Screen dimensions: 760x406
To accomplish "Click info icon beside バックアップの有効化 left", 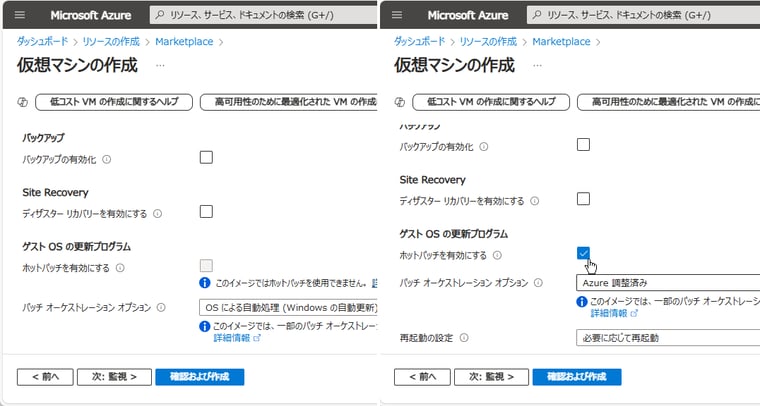I will (107, 159).
